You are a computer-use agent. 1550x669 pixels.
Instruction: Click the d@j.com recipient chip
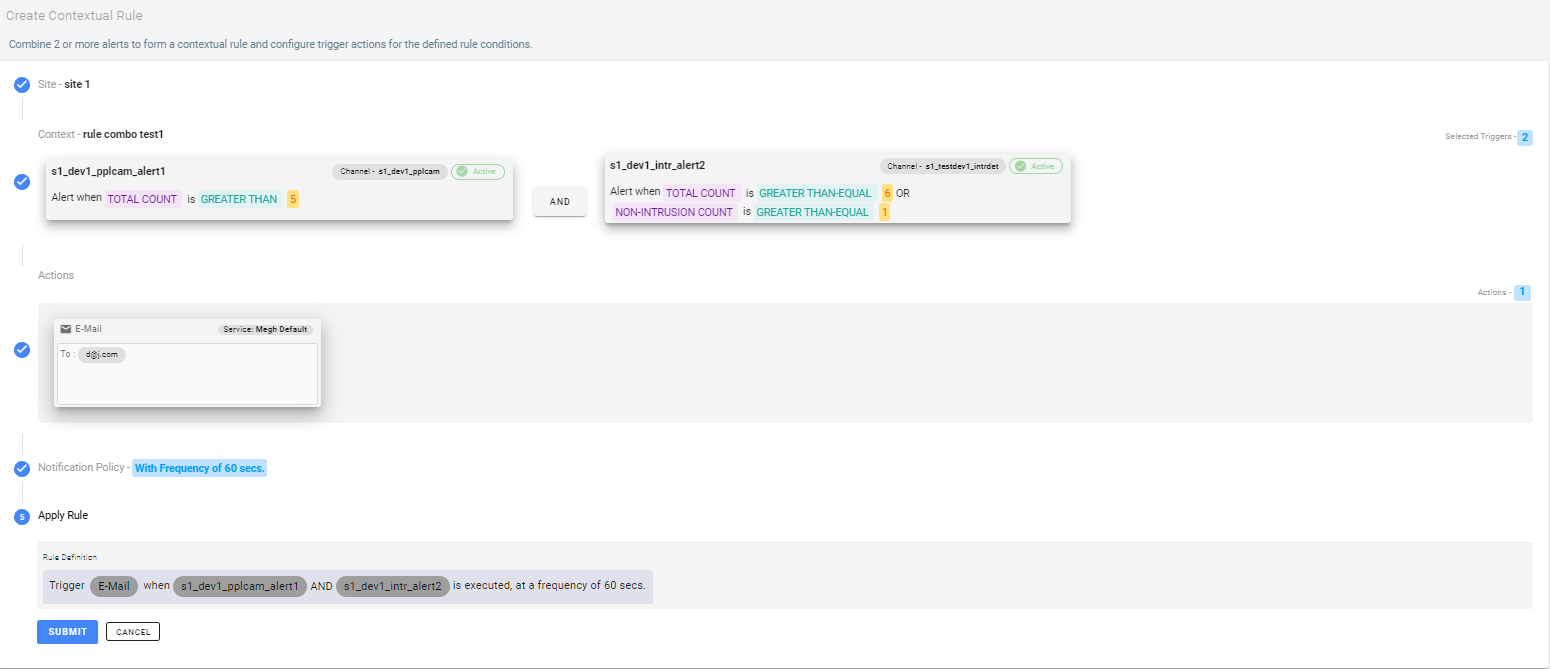(102, 355)
